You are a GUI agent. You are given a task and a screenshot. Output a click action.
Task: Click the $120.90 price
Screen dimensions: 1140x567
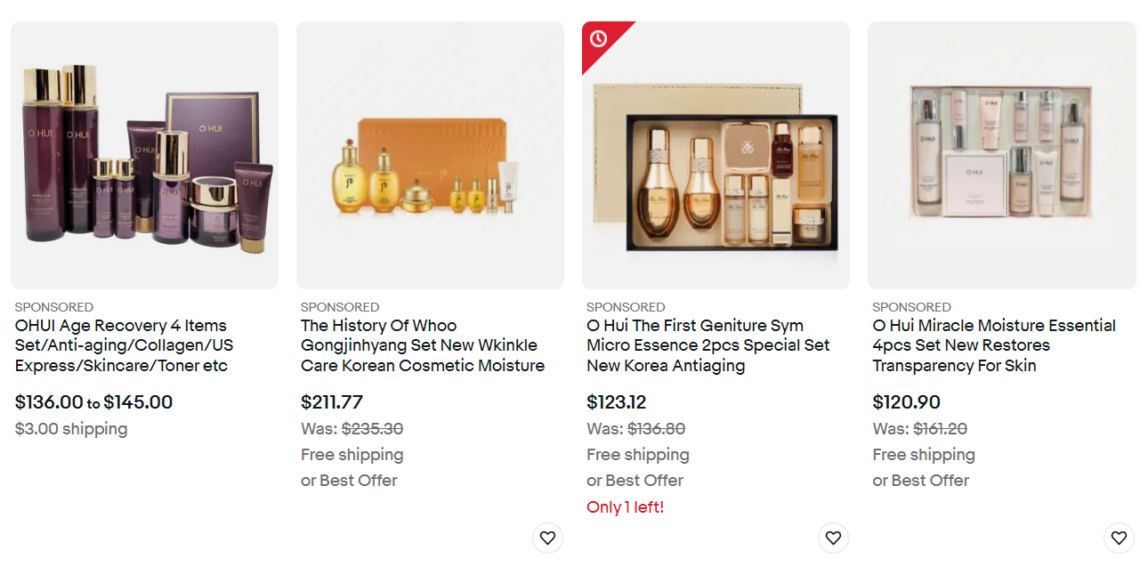point(906,402)
